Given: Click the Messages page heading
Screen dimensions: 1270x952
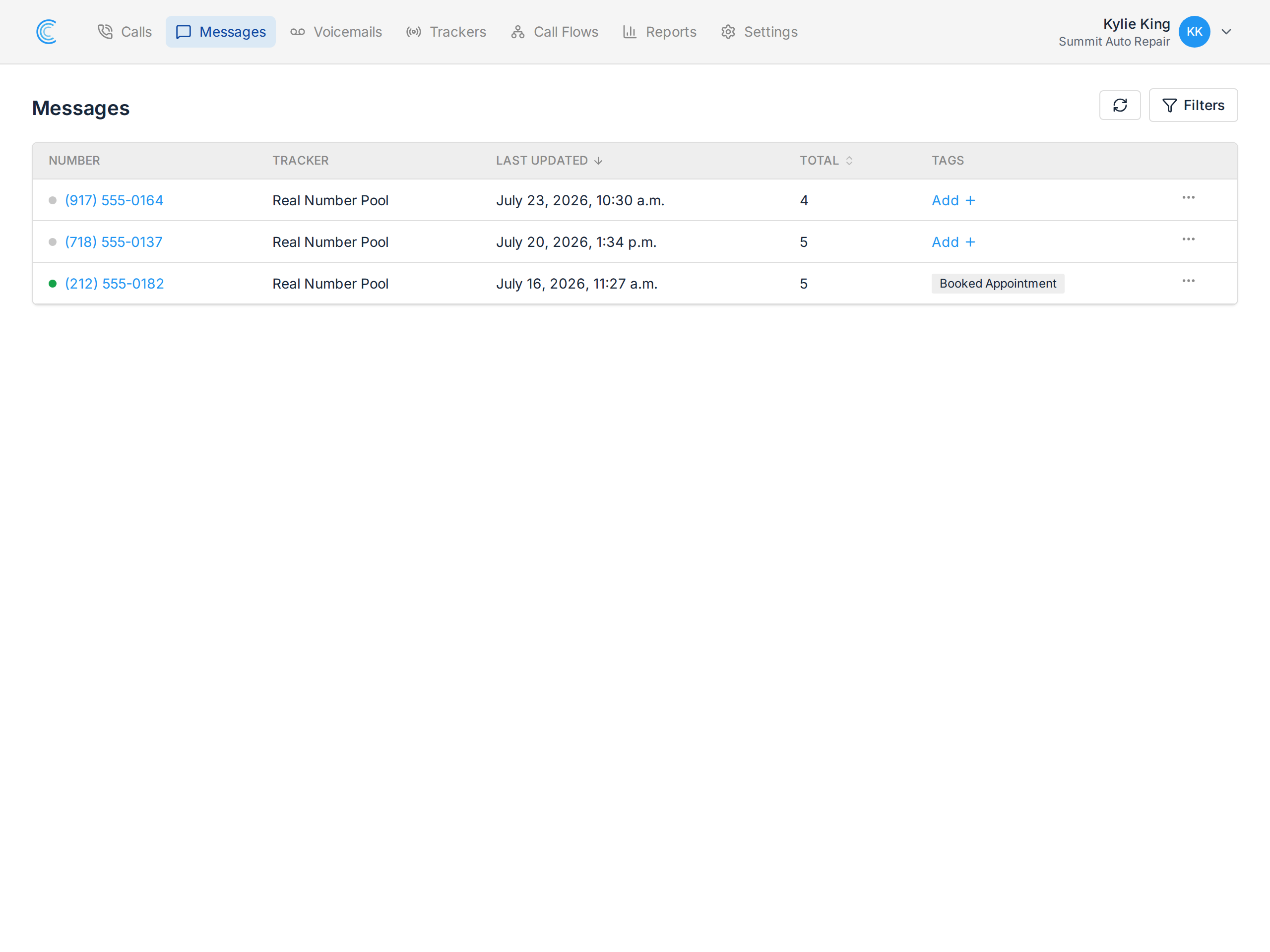Looking at the screenshot, I should (81, 108).
